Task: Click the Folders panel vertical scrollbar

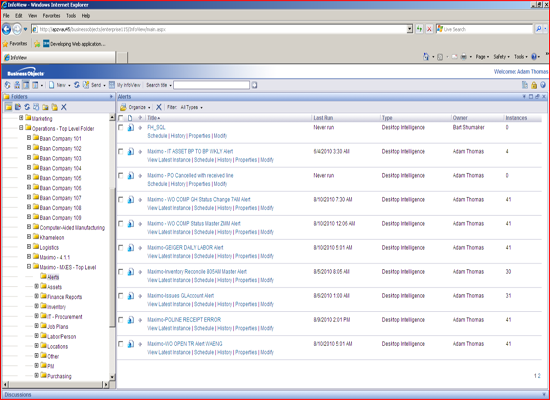Action: (112, 246)
